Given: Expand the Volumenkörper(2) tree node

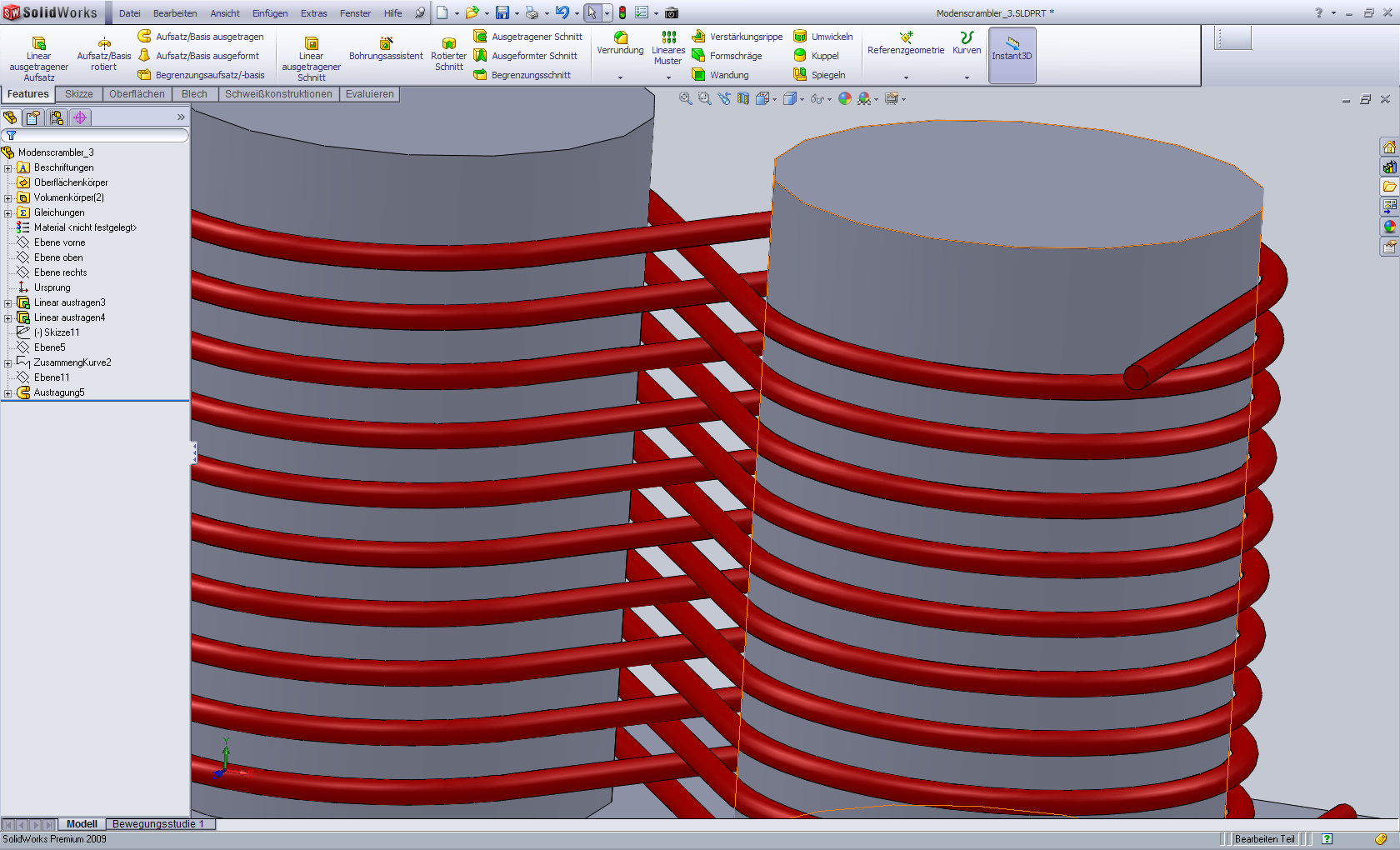Looking at the screenshot, I should [x=8, y=198].
